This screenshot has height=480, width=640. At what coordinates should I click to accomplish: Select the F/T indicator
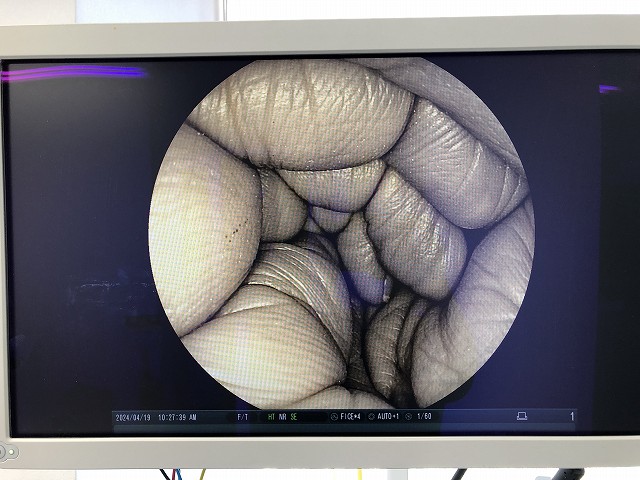242,417
